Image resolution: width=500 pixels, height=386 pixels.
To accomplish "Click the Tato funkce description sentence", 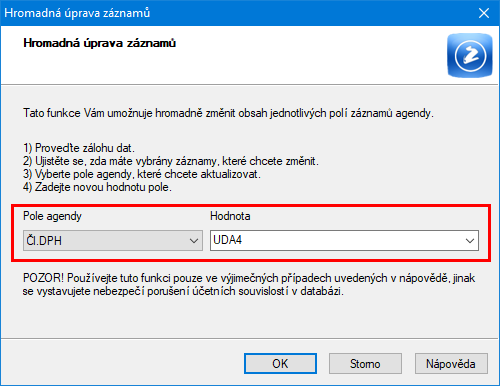I will pos(228,113).
